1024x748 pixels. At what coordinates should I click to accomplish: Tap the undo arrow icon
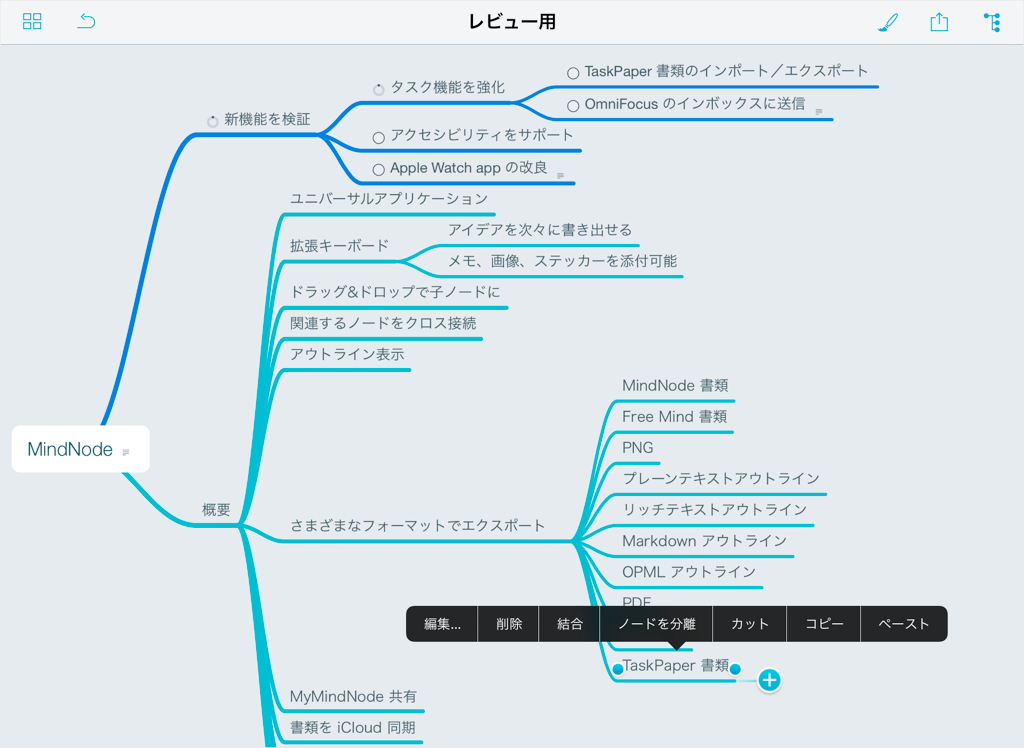click(86, 22)
